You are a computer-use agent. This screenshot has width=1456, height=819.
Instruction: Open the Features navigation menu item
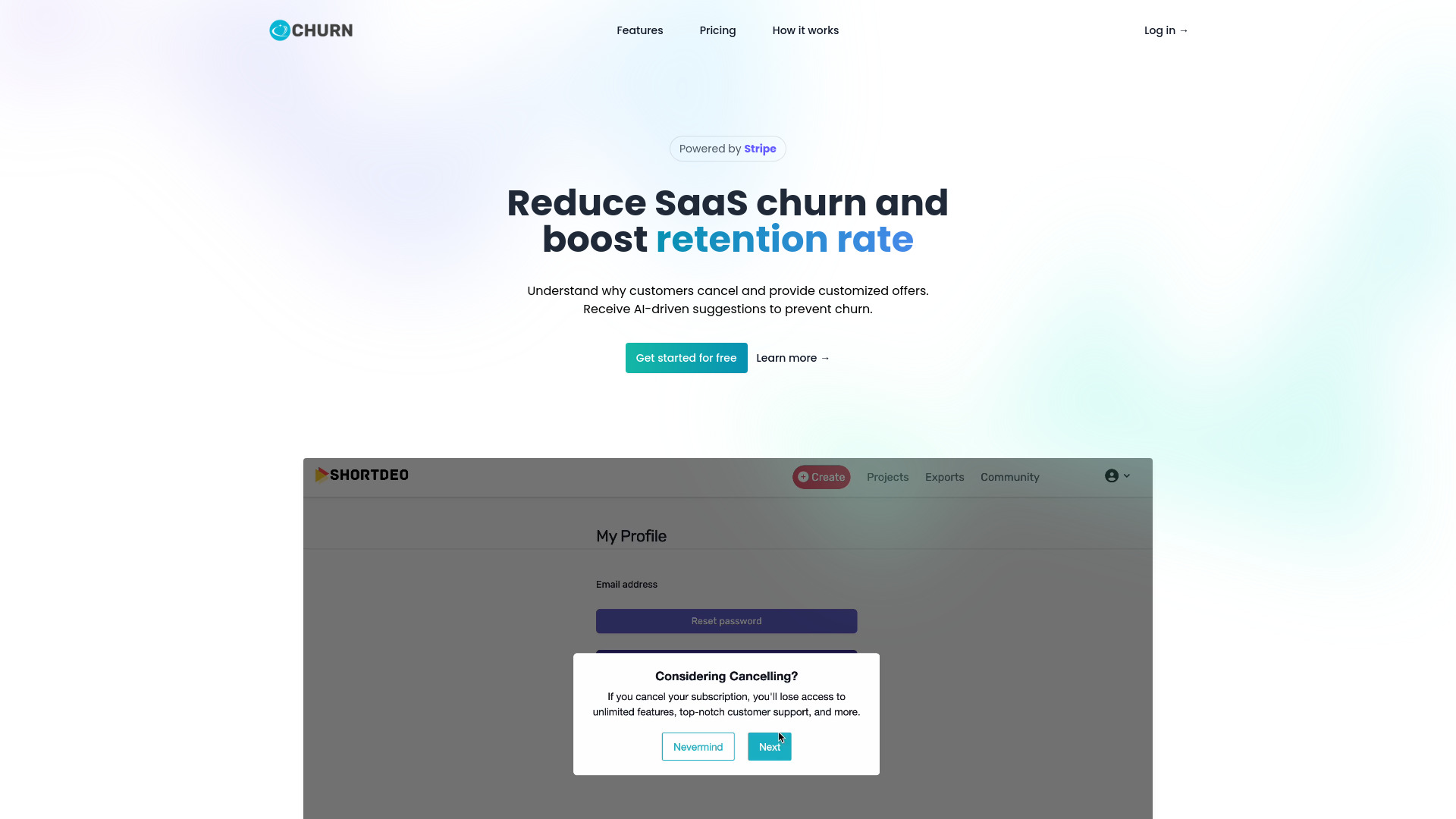(x=639, y=30)
